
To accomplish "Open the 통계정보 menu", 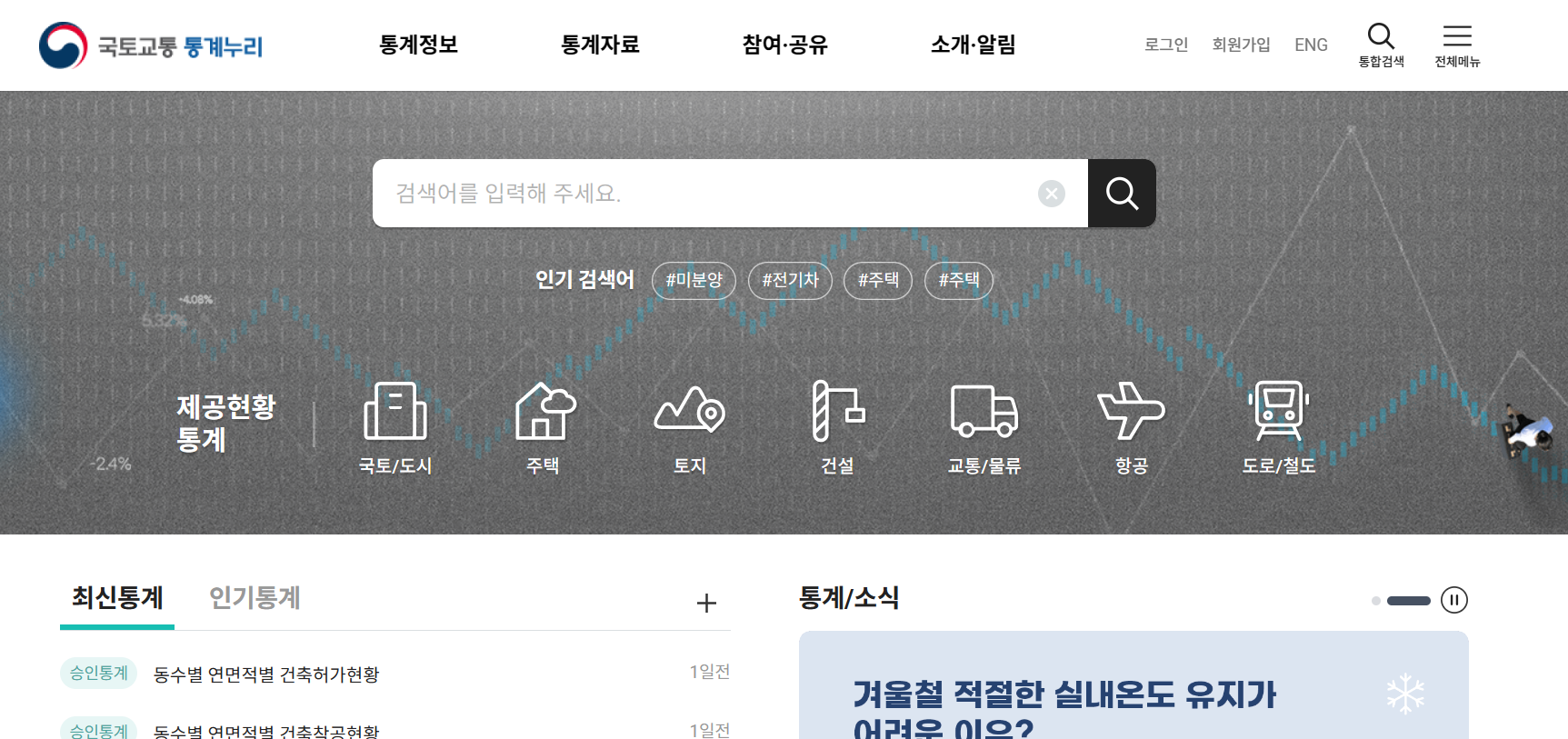I will (418, 45).
